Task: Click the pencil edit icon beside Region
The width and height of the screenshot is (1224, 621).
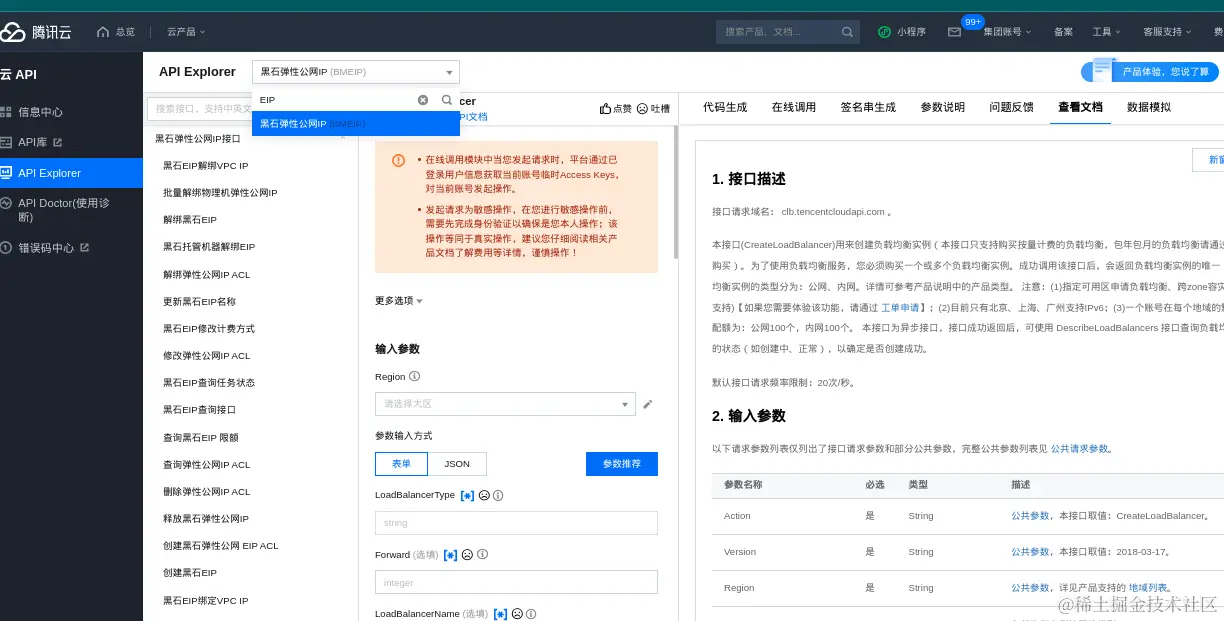Action: tap(647, 404)
